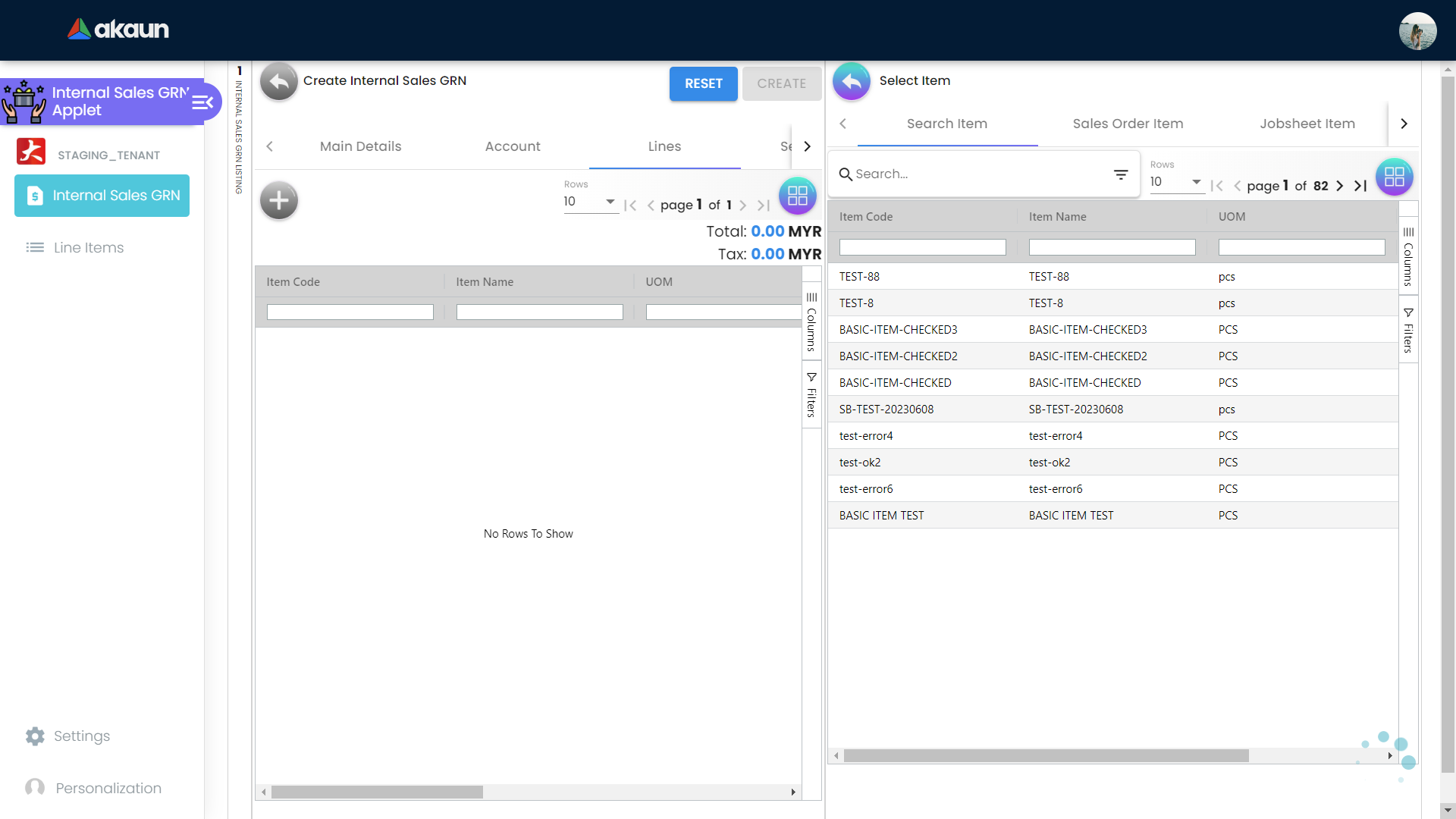
Task: Open the Rows dropdown in the Lines panel
Action: 590,202
